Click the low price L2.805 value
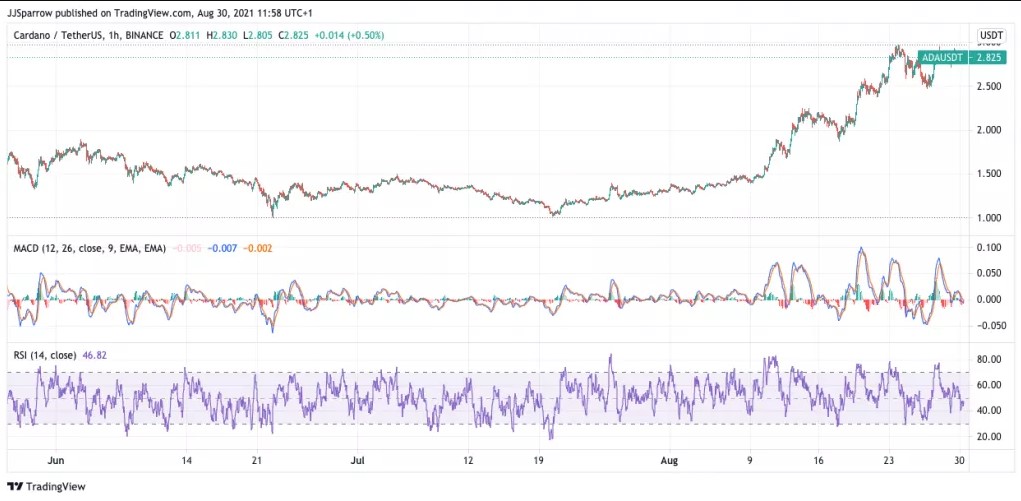The image size is (1021, 501). pos(259,35)
